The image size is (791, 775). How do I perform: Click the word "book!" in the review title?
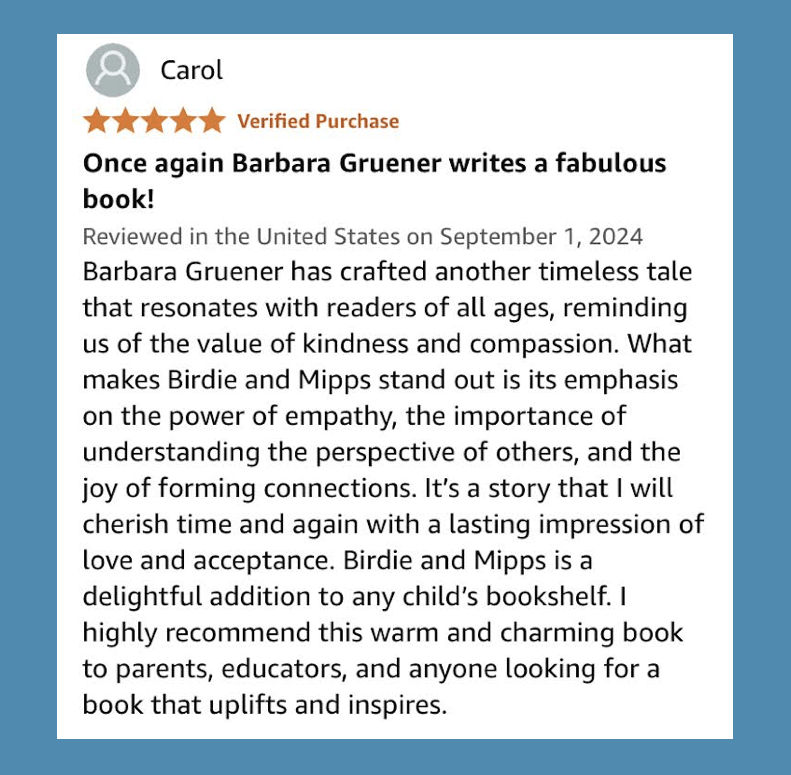click(118, 199)
